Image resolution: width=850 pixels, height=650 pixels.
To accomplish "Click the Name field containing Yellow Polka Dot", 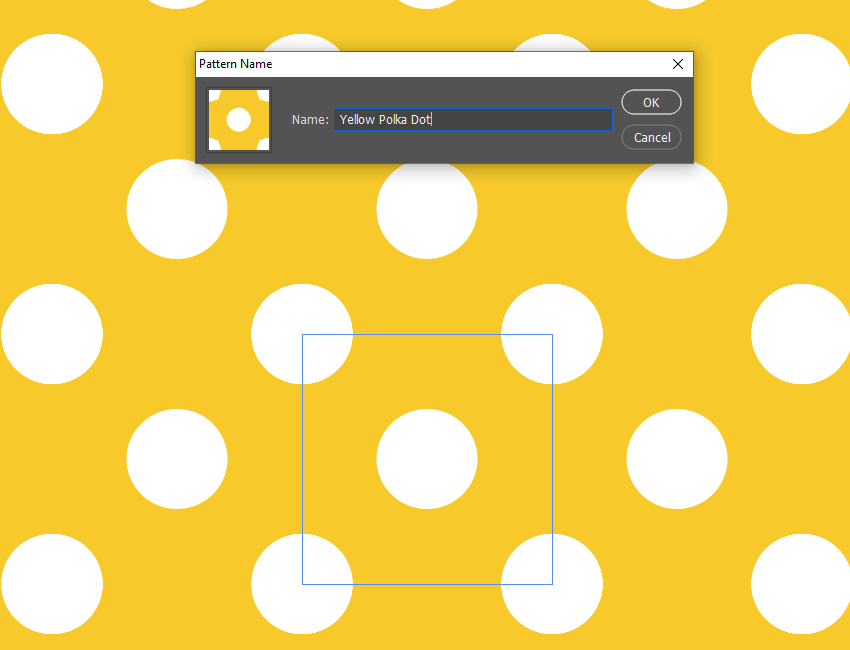I will [x=473, y=120].
